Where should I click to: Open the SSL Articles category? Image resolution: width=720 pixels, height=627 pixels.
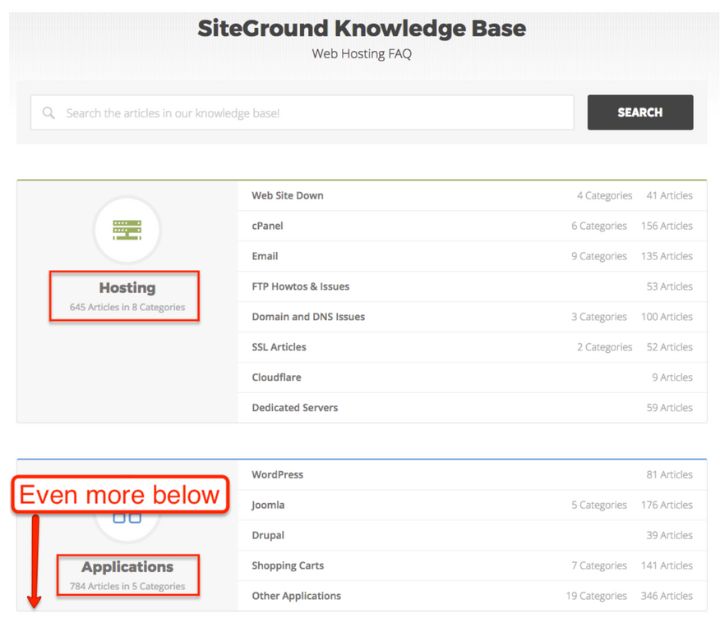point(279,347)
